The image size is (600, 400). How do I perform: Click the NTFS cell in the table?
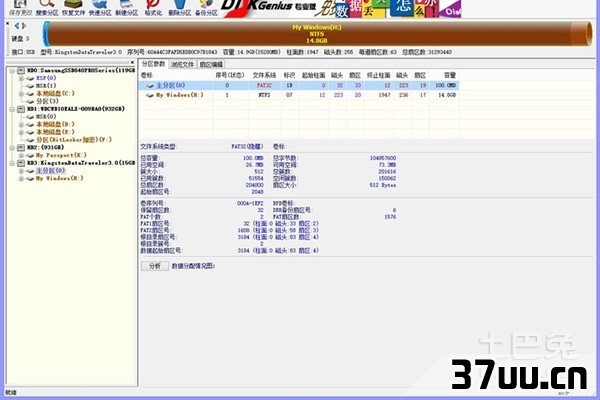point(264,95)
